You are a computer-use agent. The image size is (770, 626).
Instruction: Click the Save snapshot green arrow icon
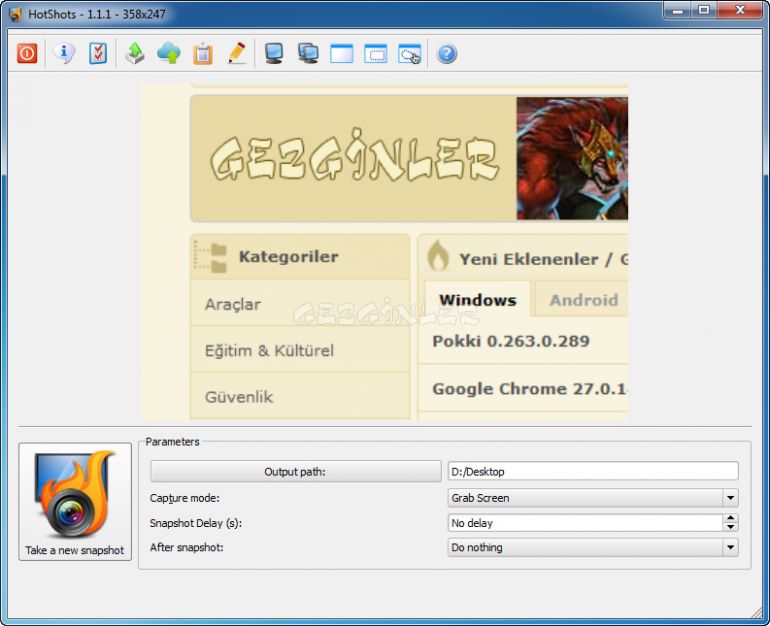[x=135, y=53]
